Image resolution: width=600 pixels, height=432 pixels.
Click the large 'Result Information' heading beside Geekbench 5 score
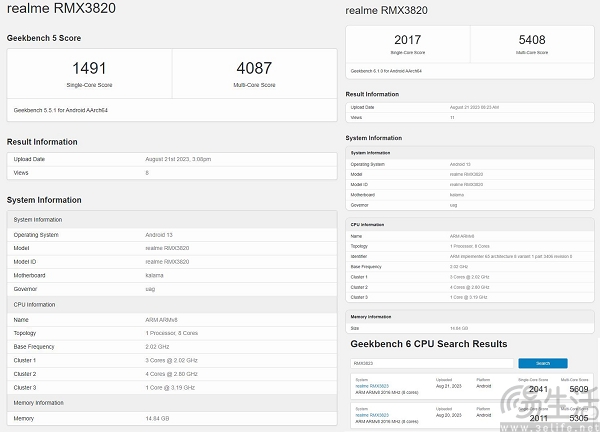coord(42,142)
